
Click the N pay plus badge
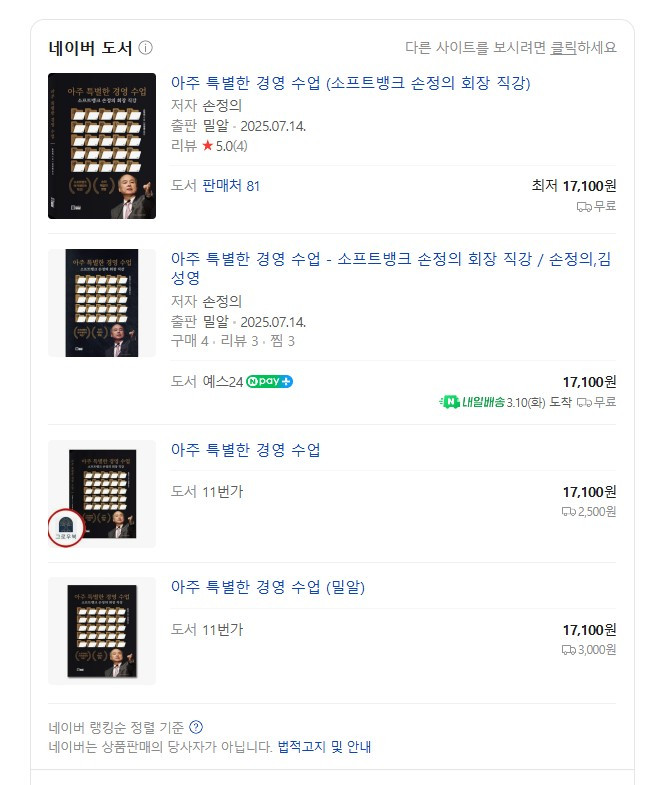pos(269,381)
